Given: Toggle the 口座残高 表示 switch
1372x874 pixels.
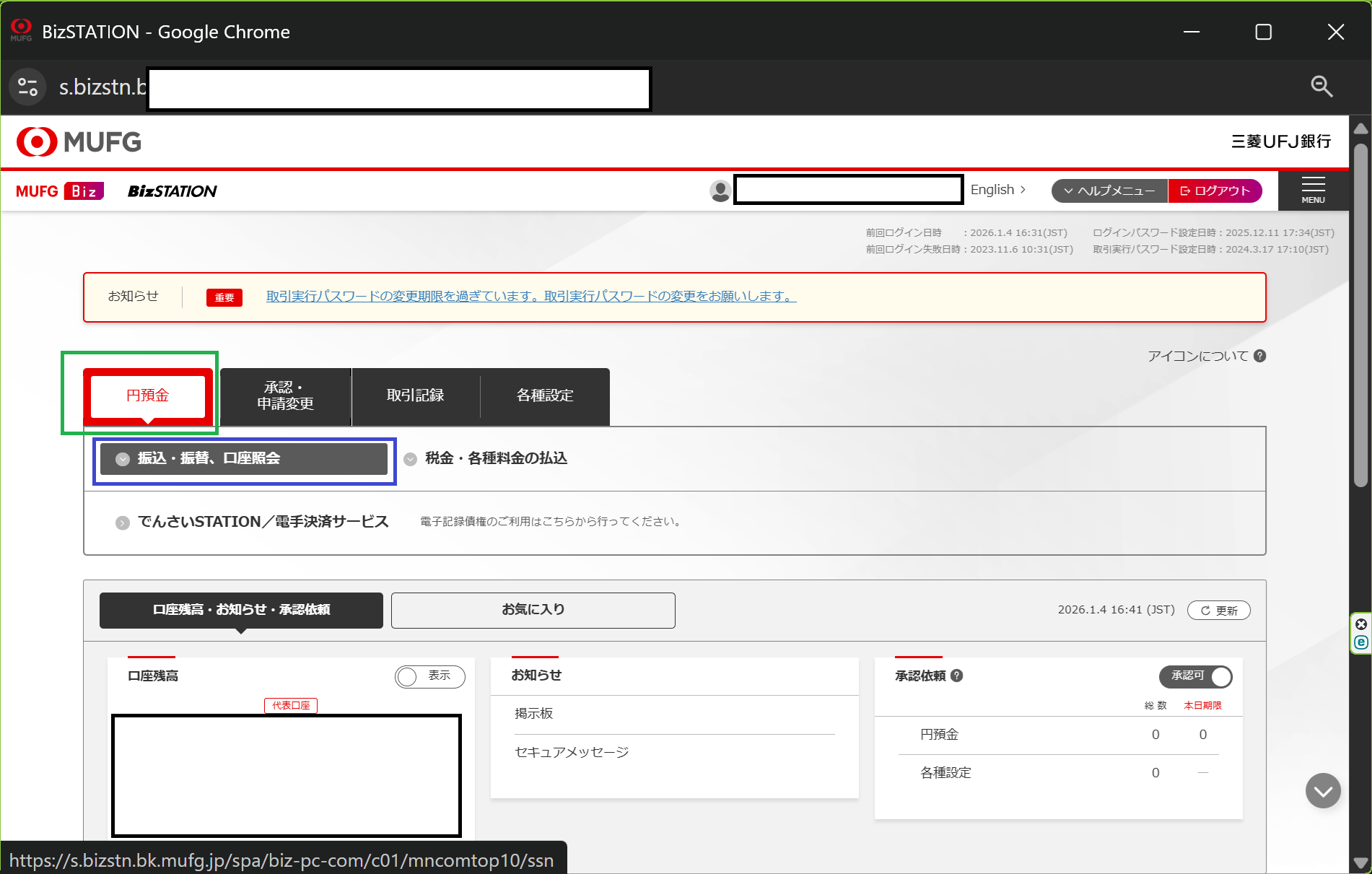Looking at the screenshot, I should click(429, 676).
